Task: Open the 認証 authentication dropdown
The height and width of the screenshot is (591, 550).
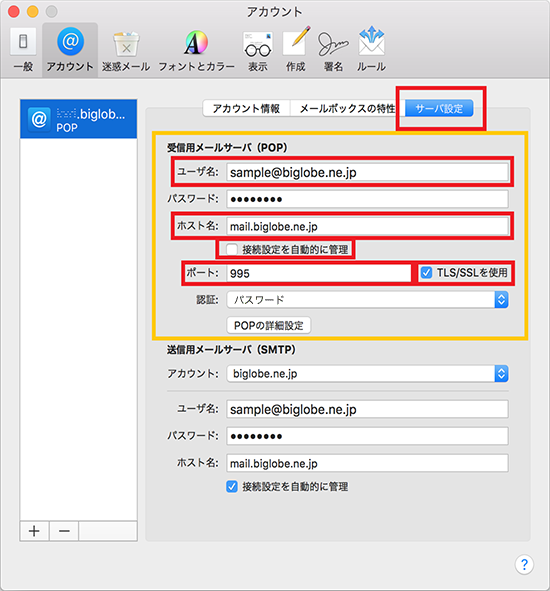Action: coord(367,300)
